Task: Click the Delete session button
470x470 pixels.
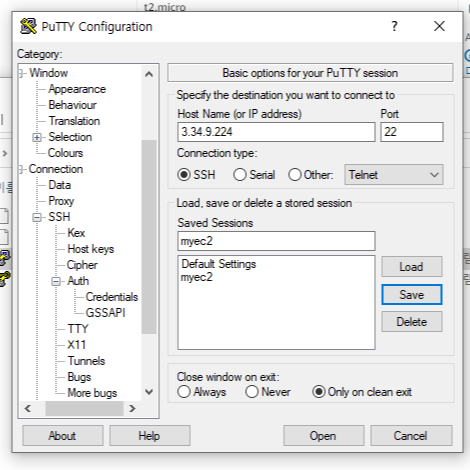Action: click(412, 322)
